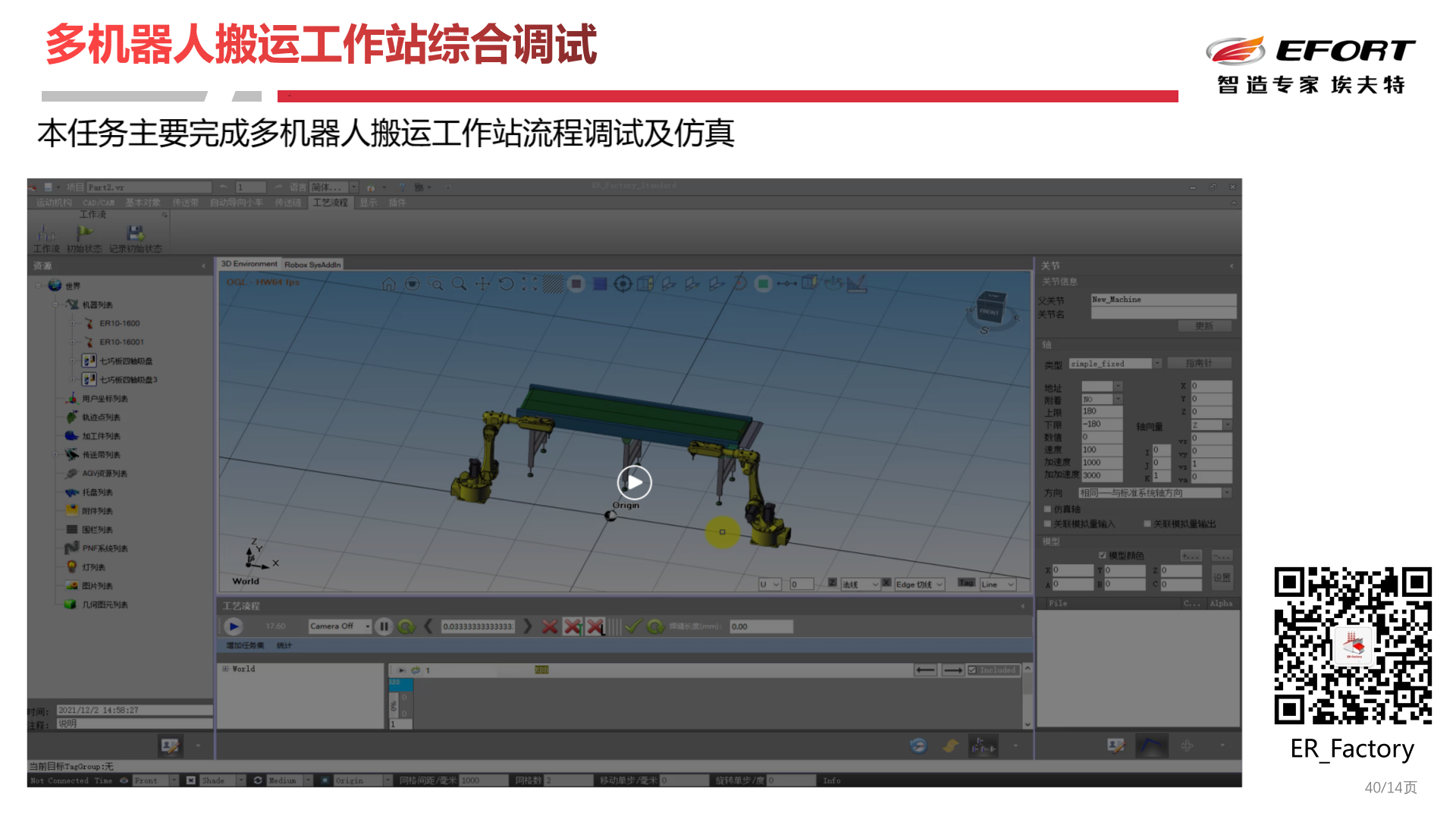Check the 关联模拟量输入 option
The image size is (1456, 819).
point(1048,523)
